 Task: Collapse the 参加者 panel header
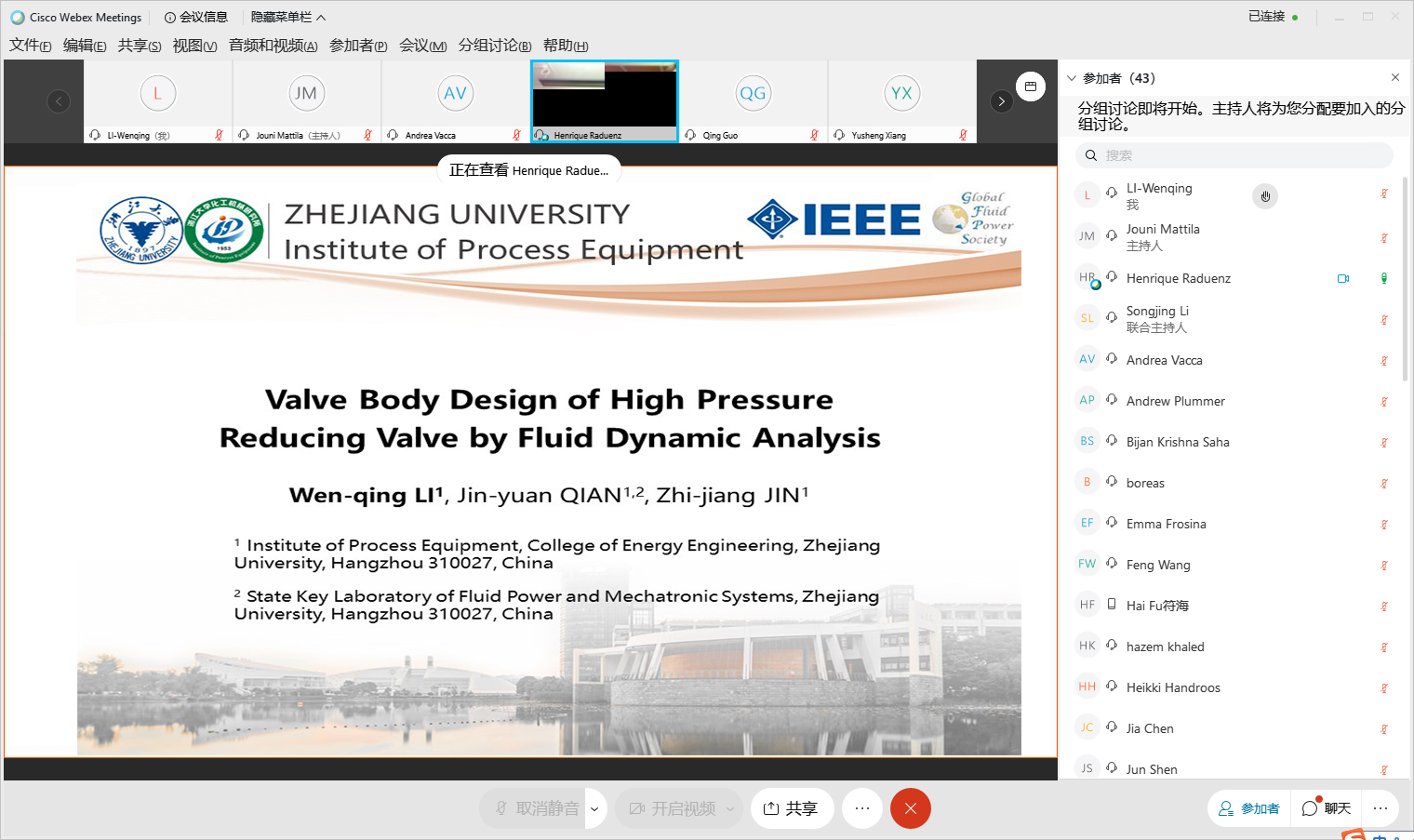click(1072, 78)
